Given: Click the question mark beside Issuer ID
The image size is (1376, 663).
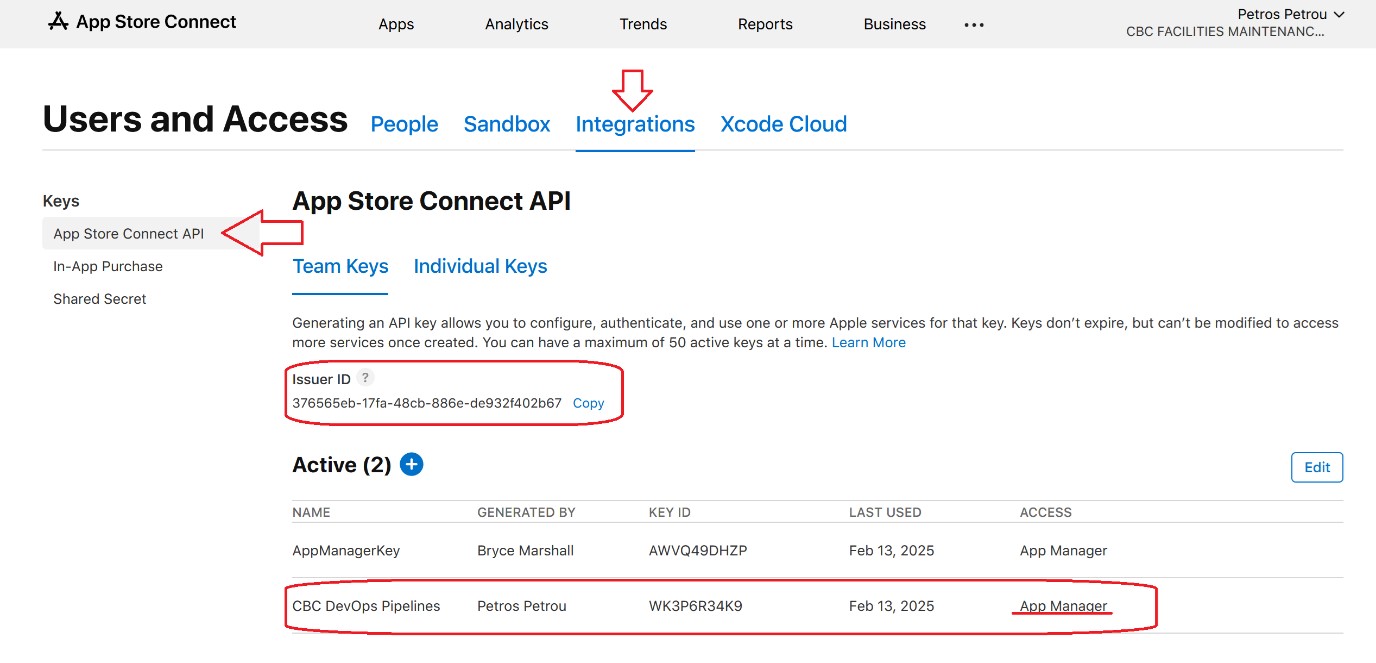Looking at the screenshot, I should coord(365,378).
